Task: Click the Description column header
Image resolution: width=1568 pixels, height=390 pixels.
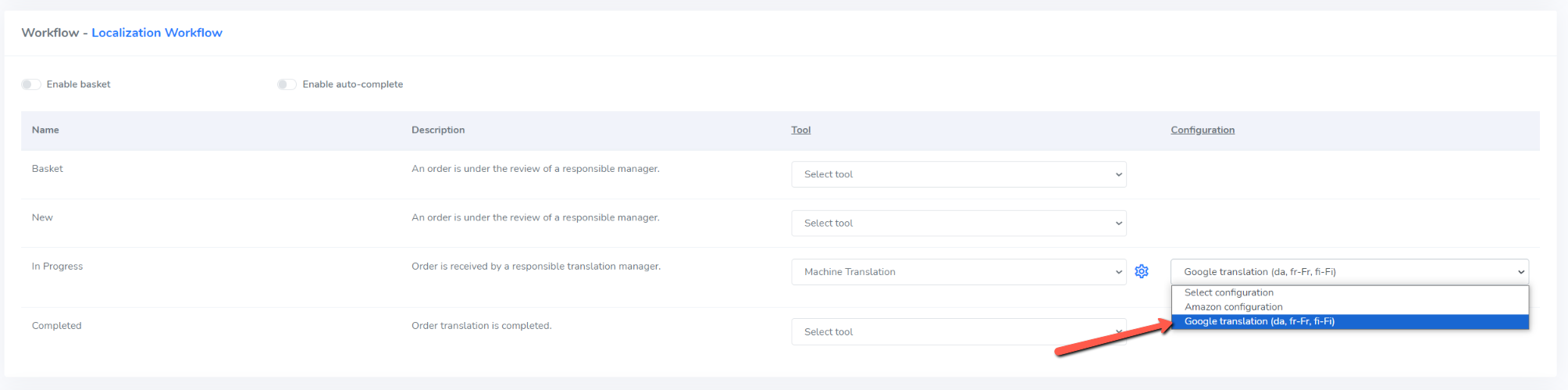Action: point(438,130)
